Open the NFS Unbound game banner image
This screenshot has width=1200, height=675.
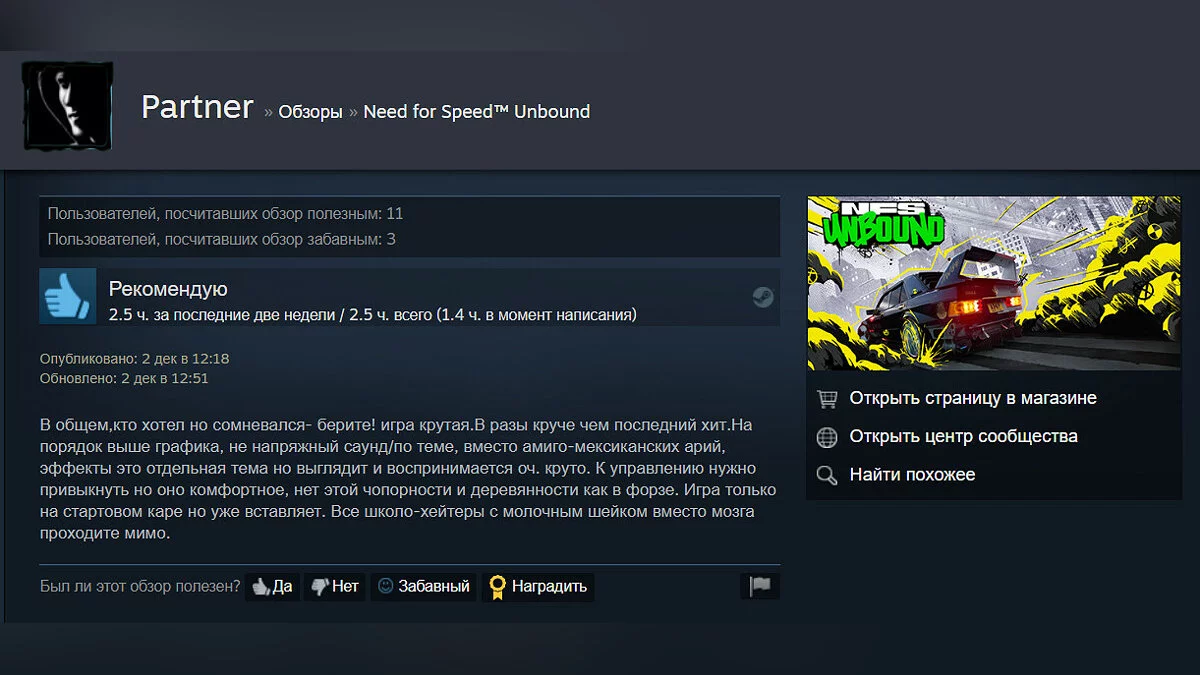(x=994, y=283)
